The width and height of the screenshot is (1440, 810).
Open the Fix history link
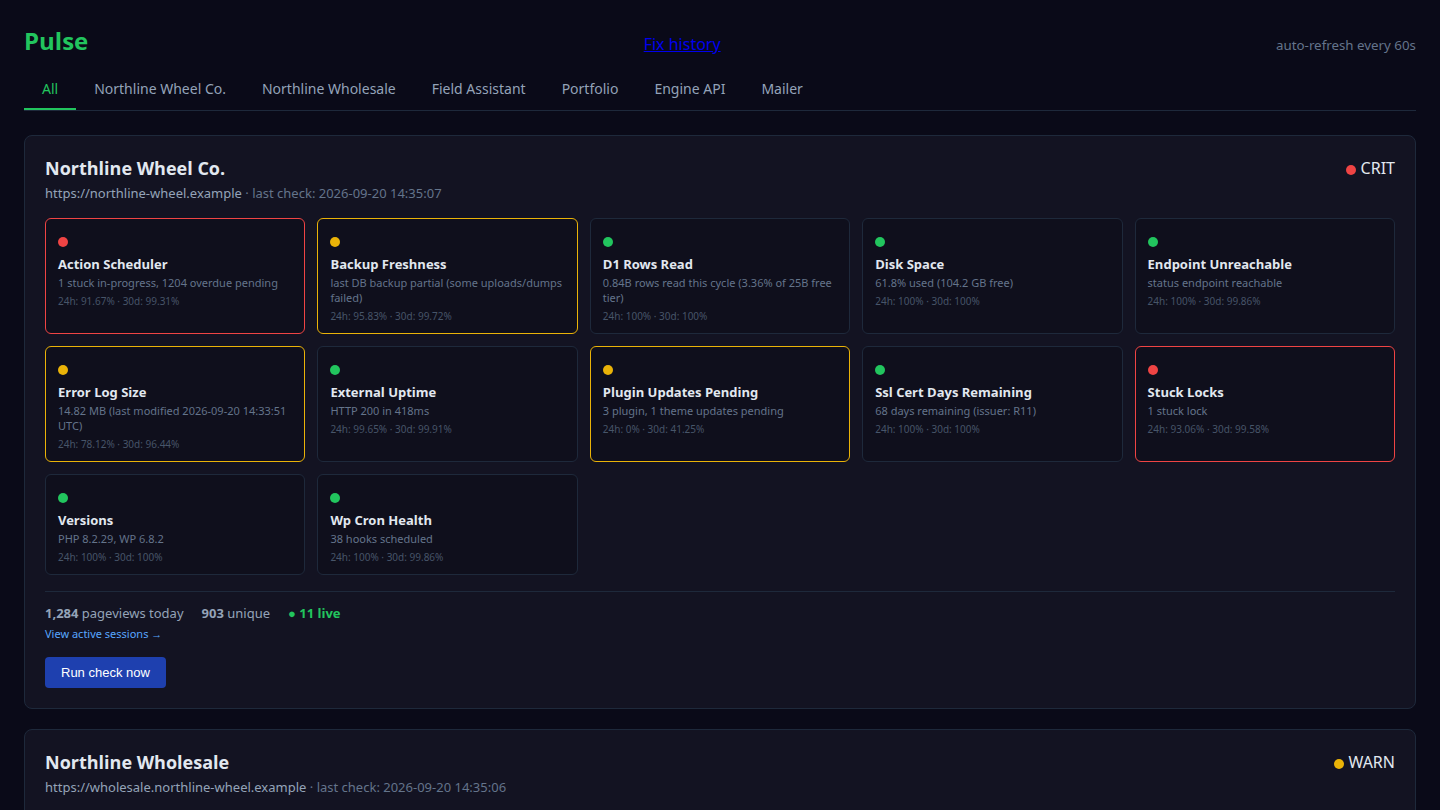682,44
